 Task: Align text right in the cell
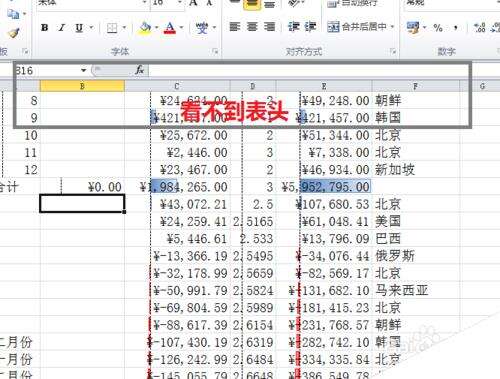pos(269,26)
